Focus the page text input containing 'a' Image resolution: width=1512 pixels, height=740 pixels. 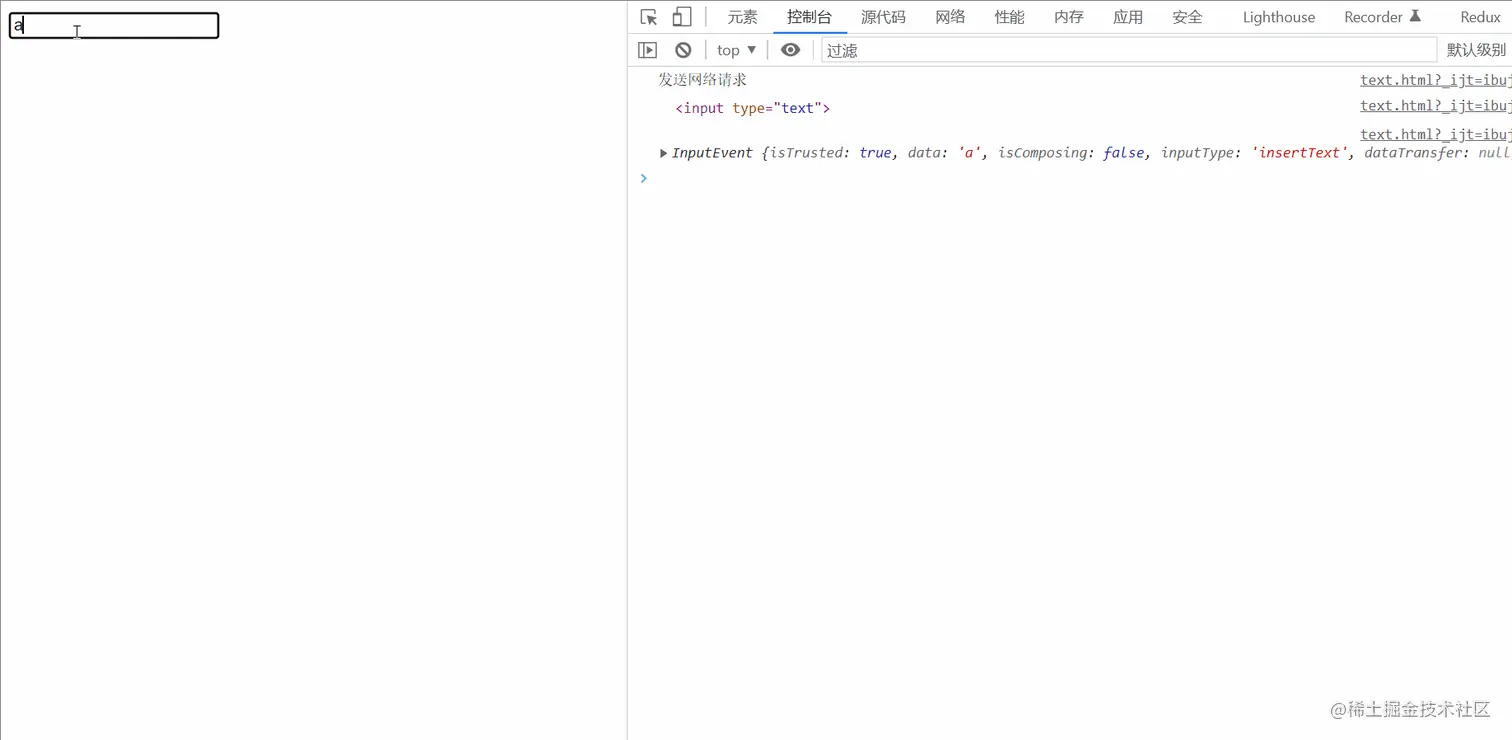pyautogui.click(x=114, y=26)
